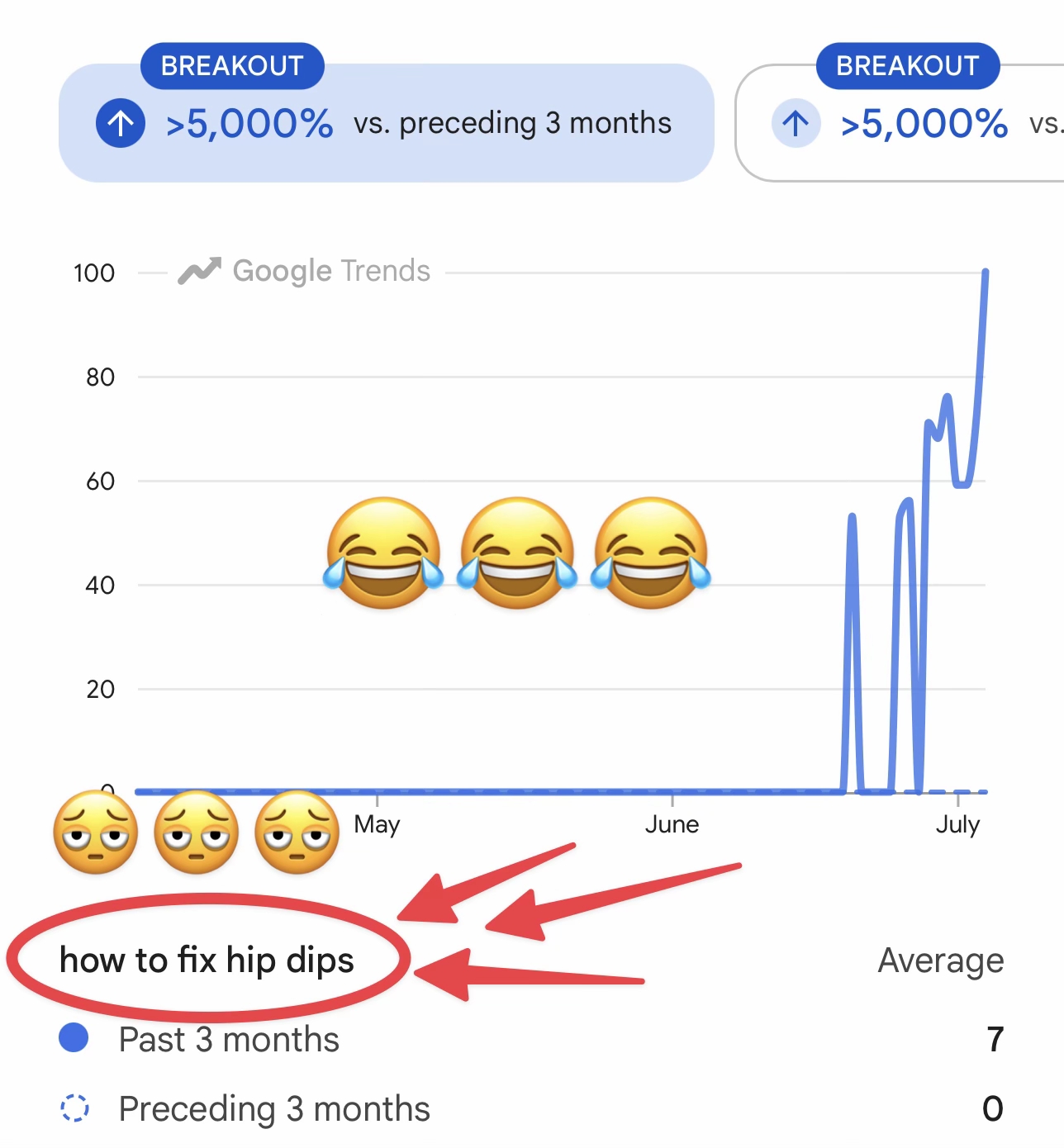Select the first BREAKOUT badge
This screenshot has height=1148, width=1064.
click(x=232, y=66)
